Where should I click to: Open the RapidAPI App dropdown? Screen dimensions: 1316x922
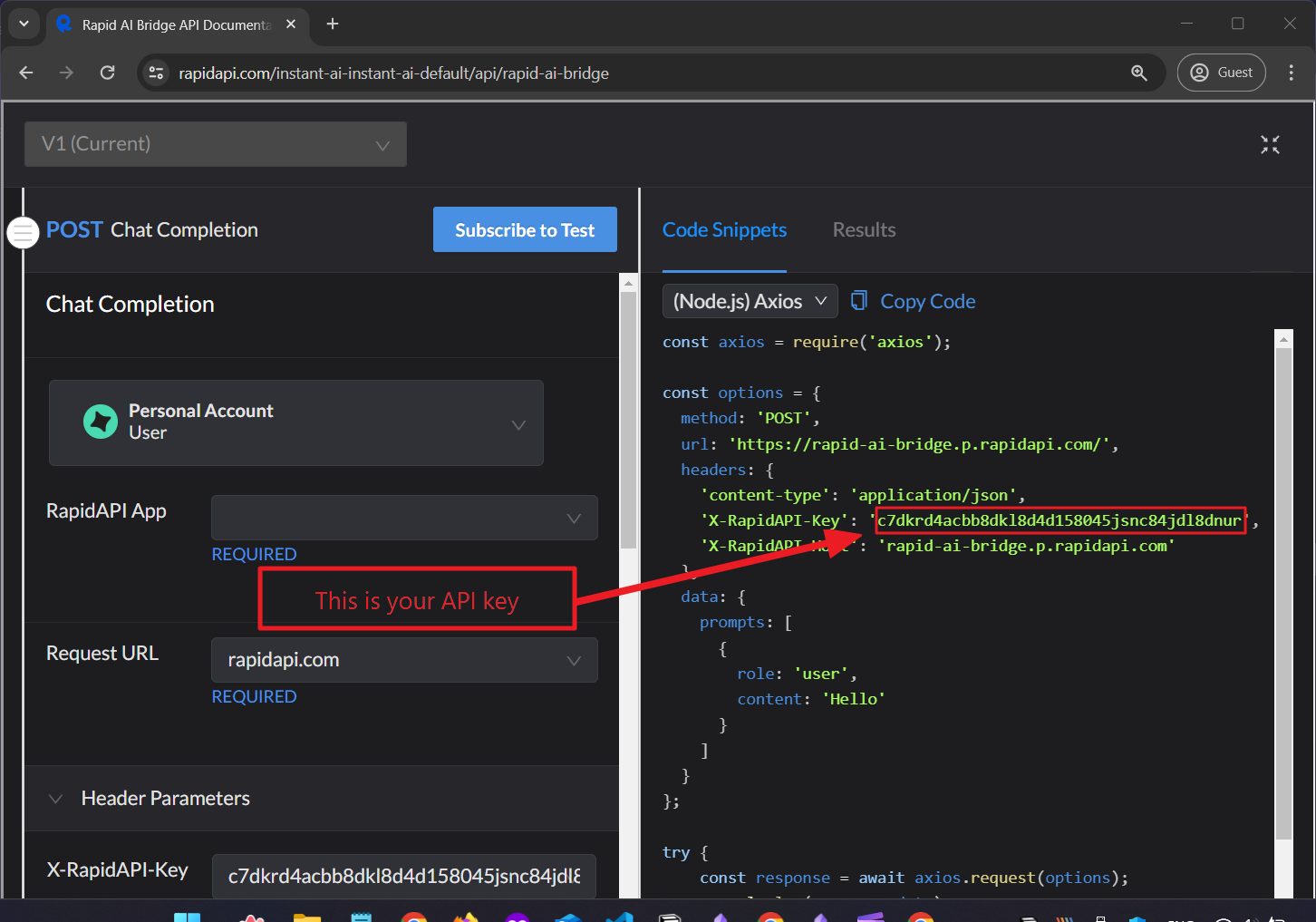click(404, 518)
